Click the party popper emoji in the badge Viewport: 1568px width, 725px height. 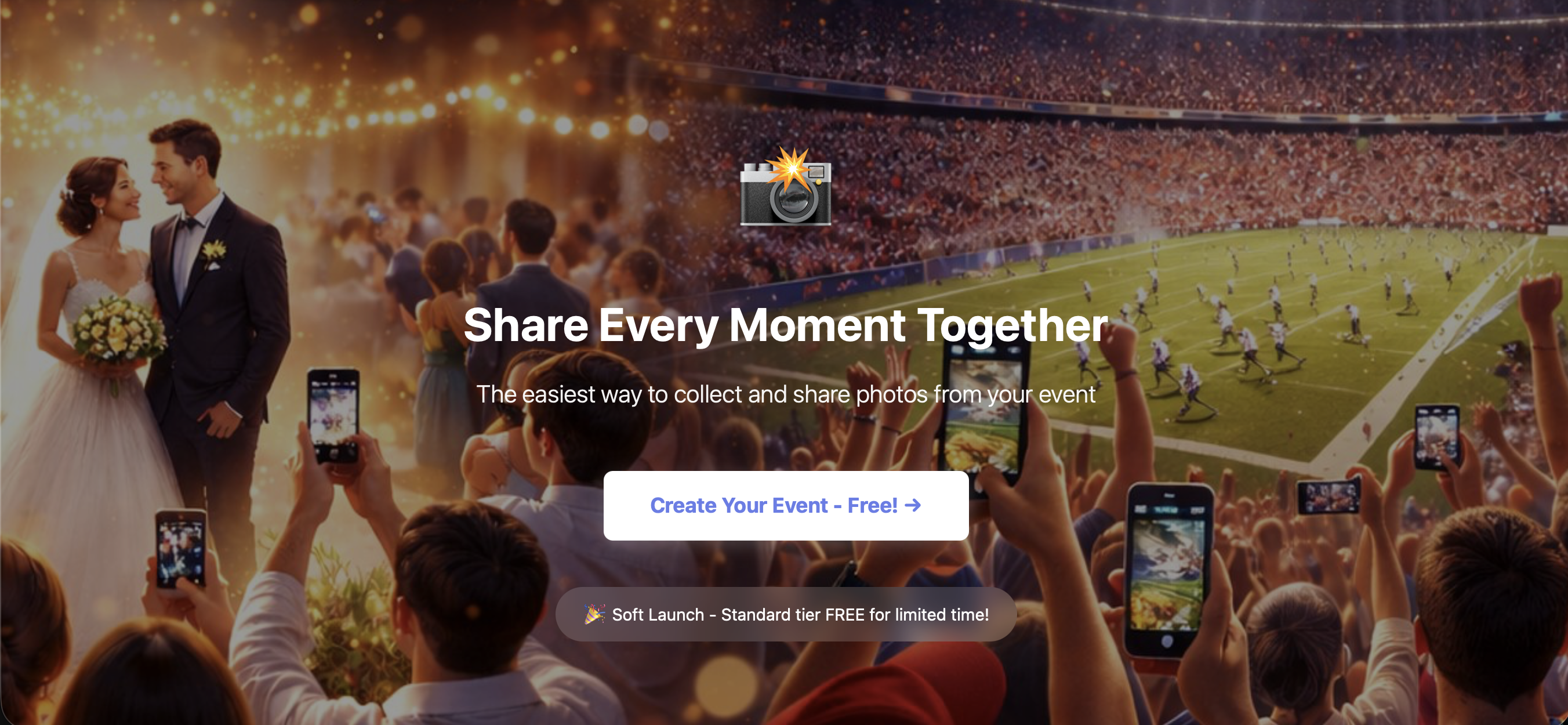(x=595, y=614)
